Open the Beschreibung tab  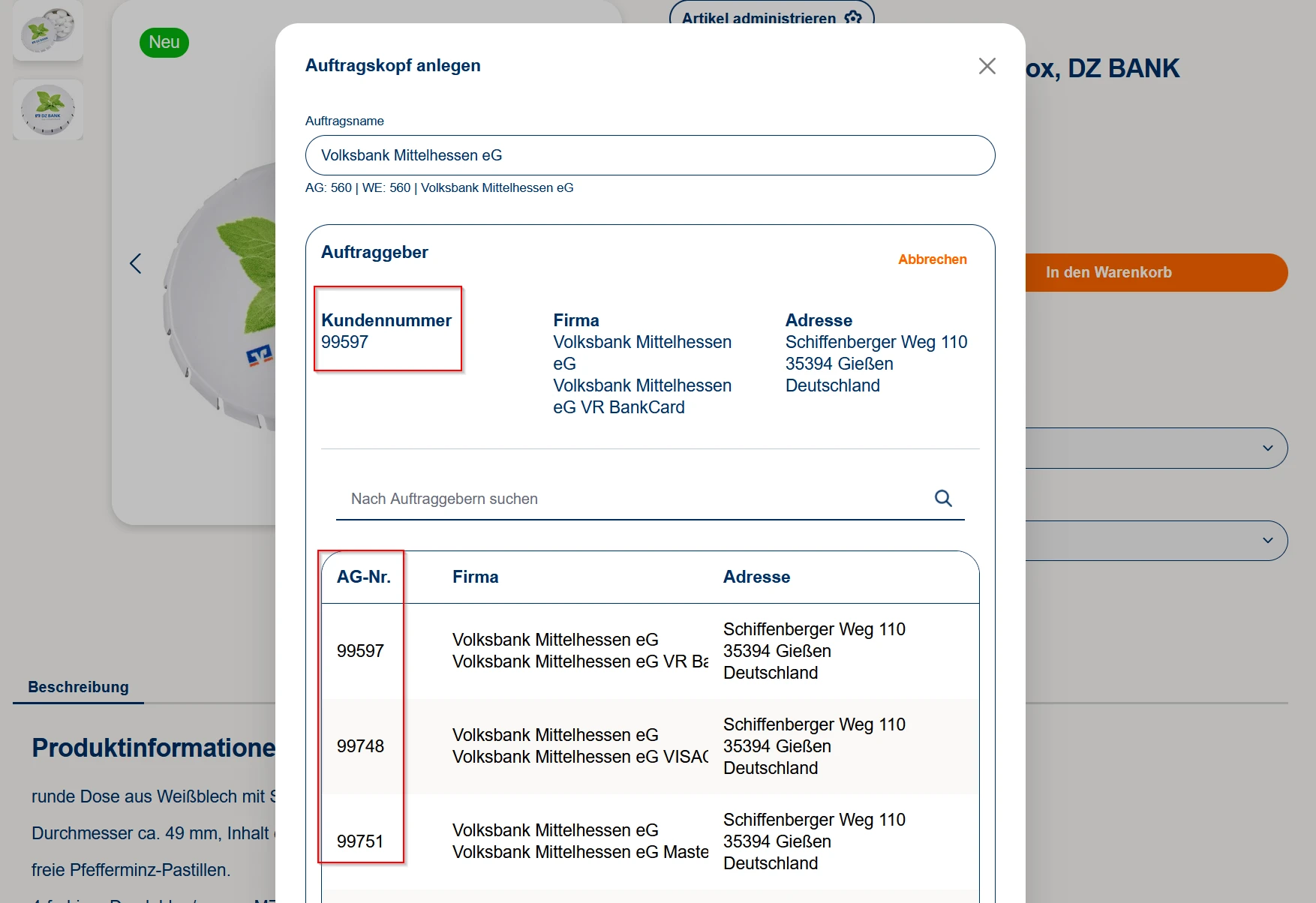(x=78, y=687)
